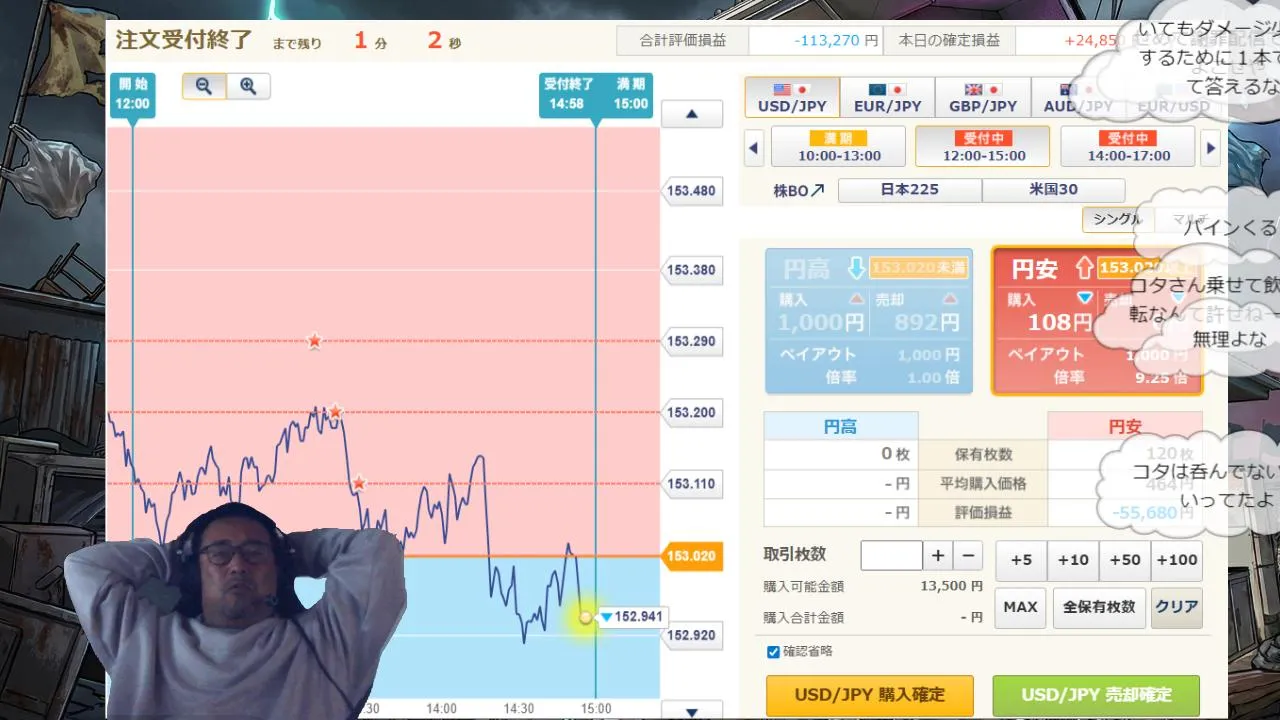Confirm USD/JPY 購入確定 purchase
Viewport: 1280px width, 720px height.
click(x=870, y=695)
